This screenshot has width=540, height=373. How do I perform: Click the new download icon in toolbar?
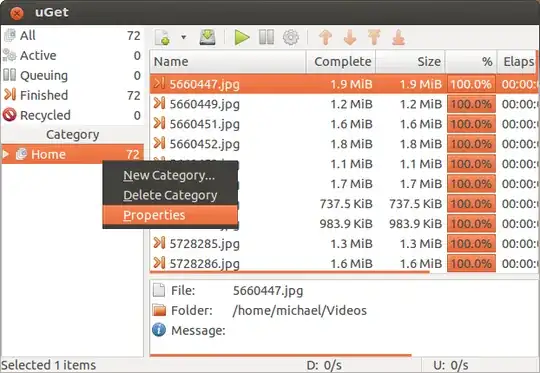coord(163,37)
